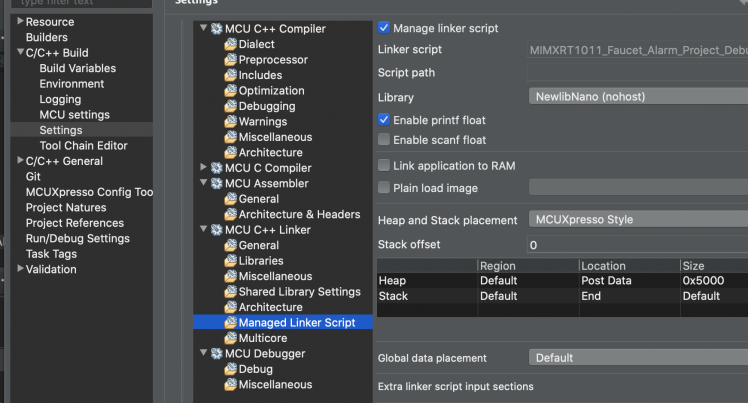Screen dimensions: 748x403
Task: Tick the Link application to RAM checkbox
Action: click(384, 165)
